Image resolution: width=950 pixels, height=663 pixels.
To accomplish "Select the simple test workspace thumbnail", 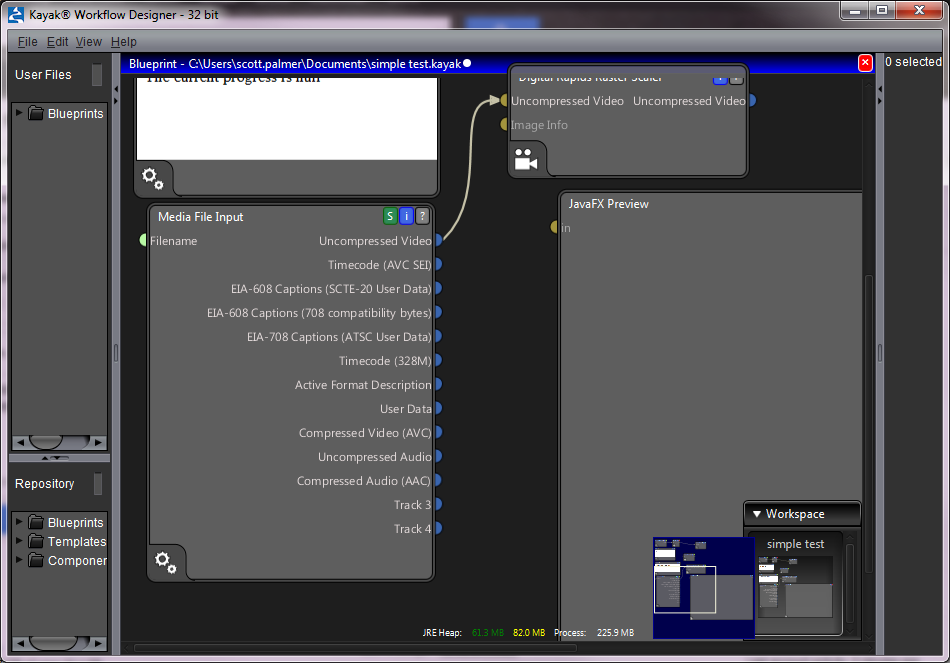I will [796, 587].
